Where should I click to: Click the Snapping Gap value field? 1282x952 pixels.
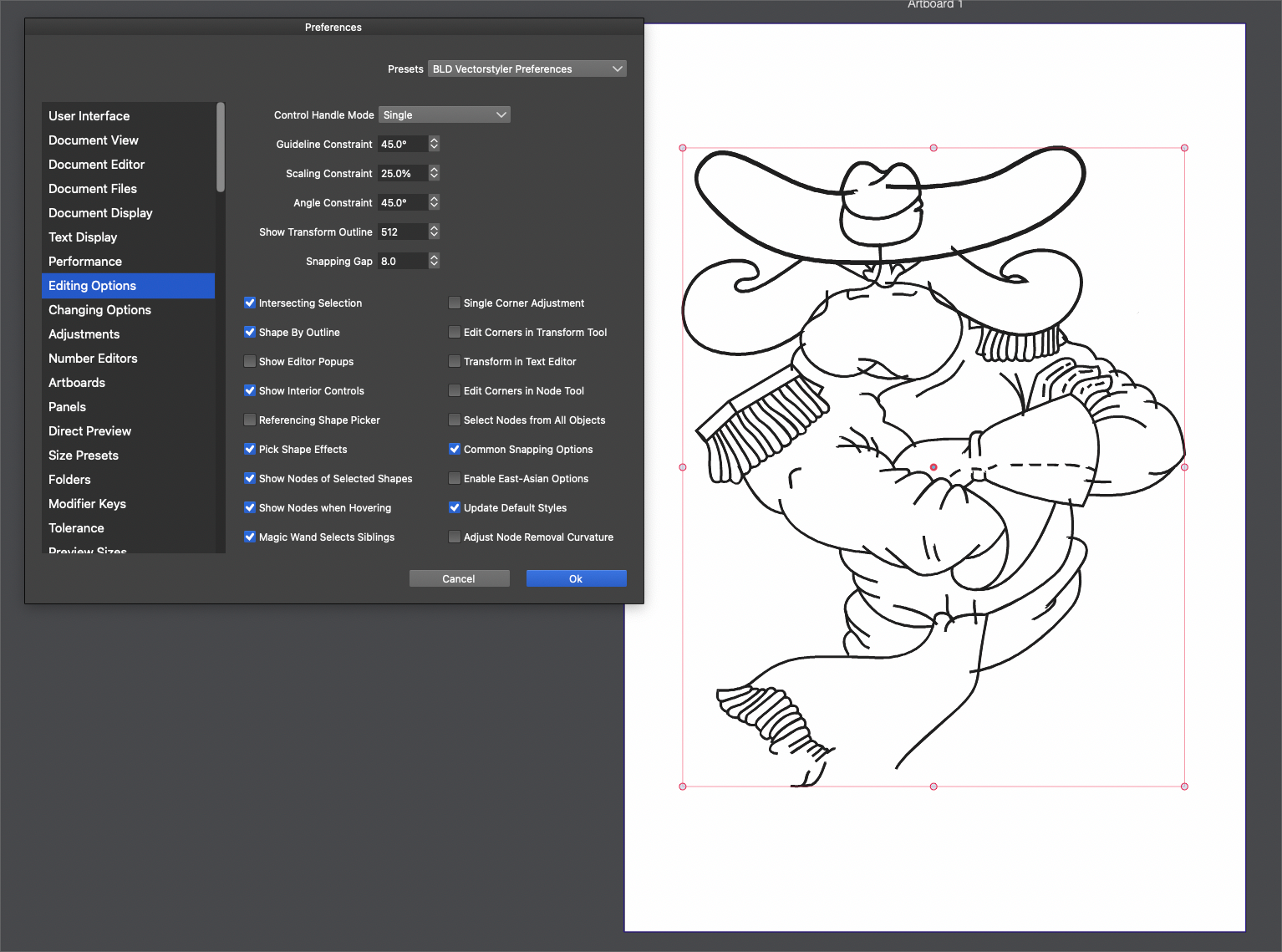click(402, 261)
